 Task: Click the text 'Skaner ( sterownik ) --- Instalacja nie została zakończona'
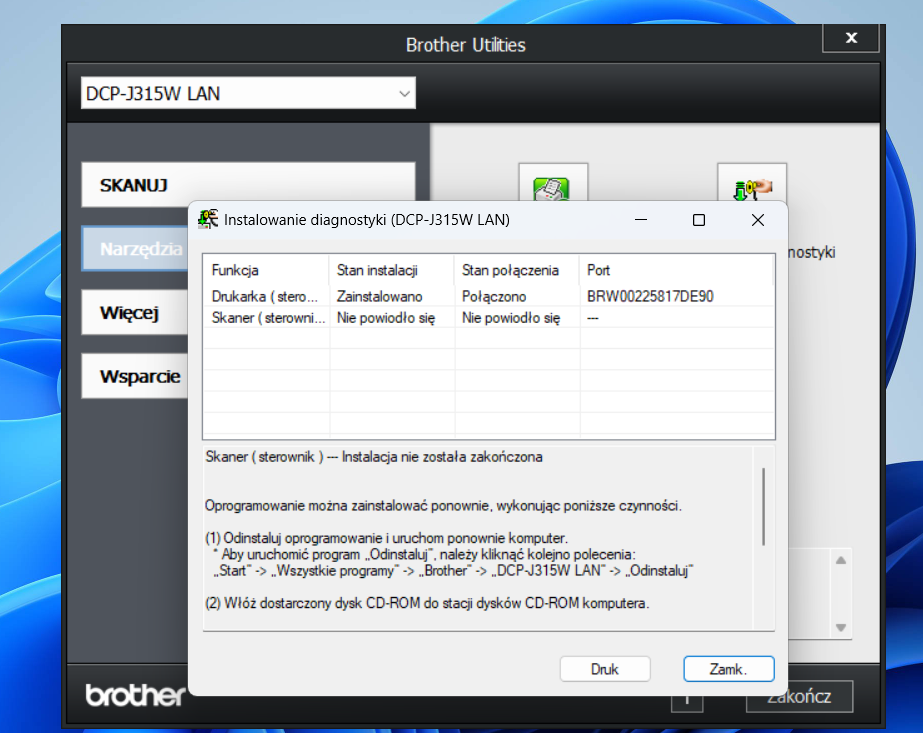(374, 457)
